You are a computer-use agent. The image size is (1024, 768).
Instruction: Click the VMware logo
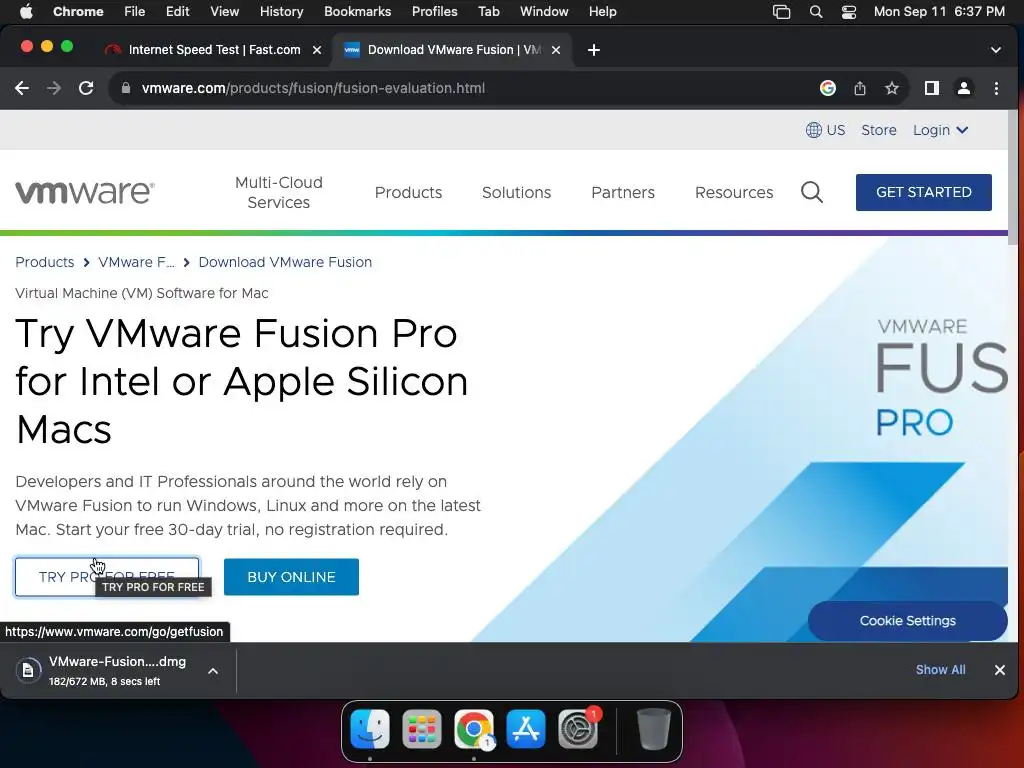(x=85, y=192)
